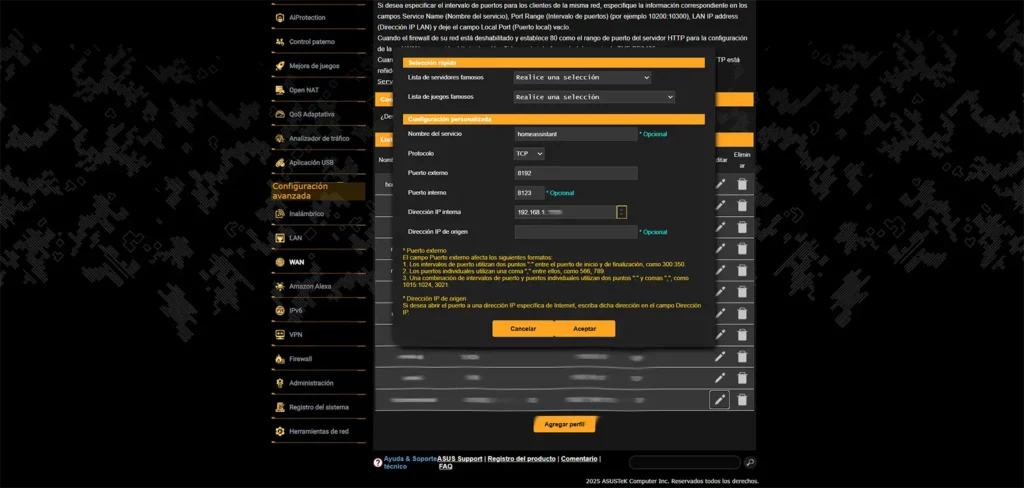
Task: Open Lista de servidores famosos dropdown
Action: (583, 77)
